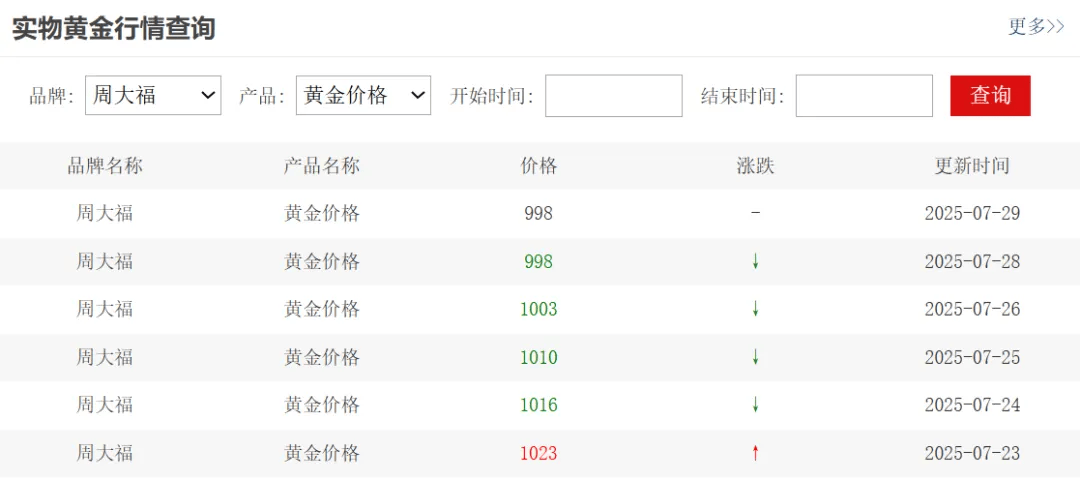Click the date 2025-07-24
This screenshot has height=480, width=1080.
pyautogui.click(x=972, y=405)
